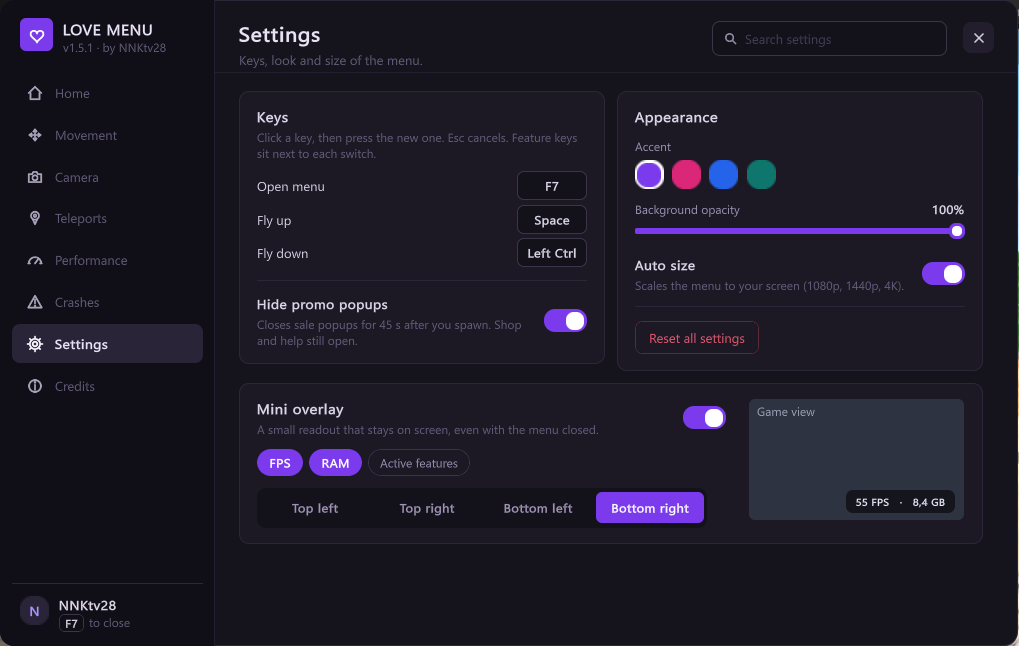
Task: Click the Crashes warning triangle icon
Action: click(x=35, y=302)
